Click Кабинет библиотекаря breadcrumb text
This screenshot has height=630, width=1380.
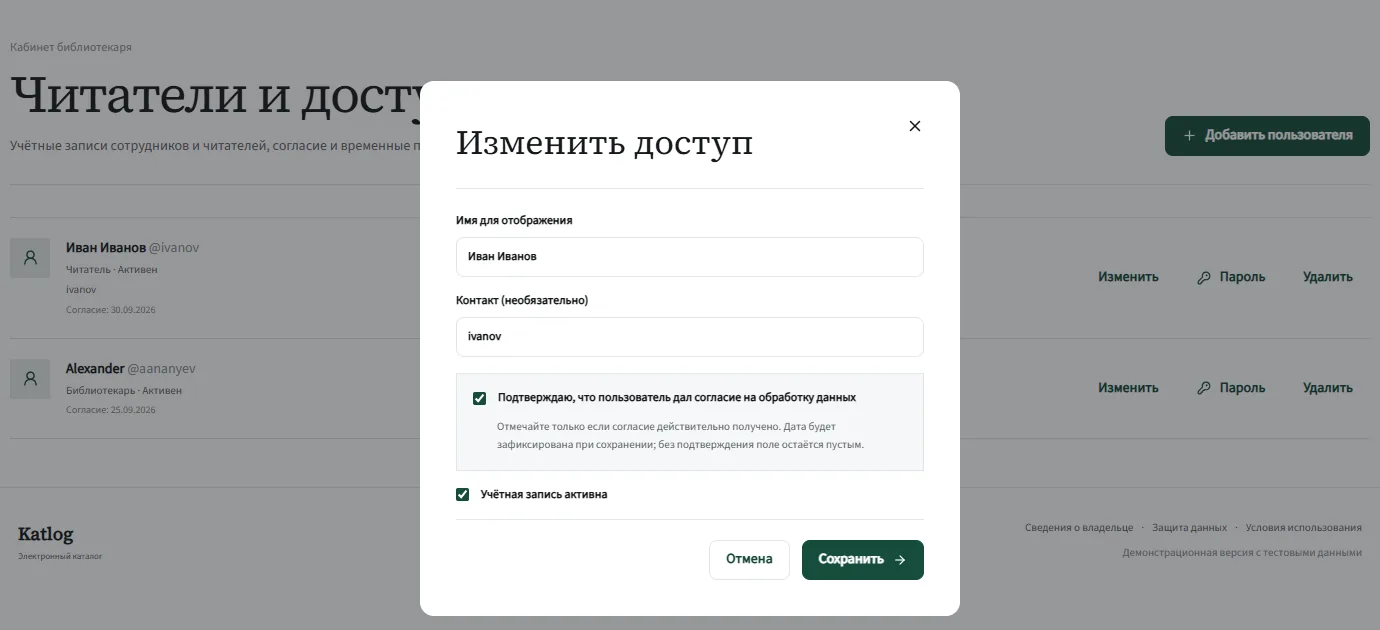pos(71,47)
